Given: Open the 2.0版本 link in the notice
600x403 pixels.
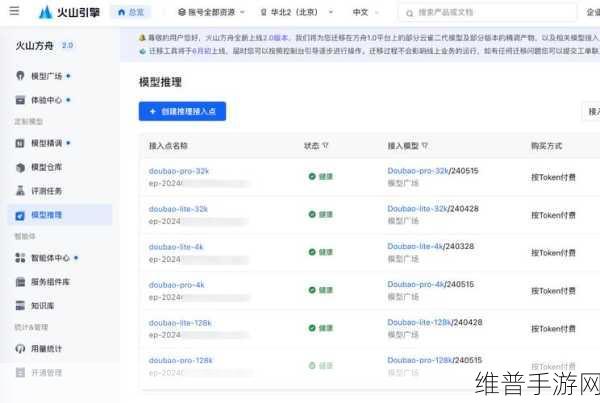Looking at the screenshot, I should [x=275, y=38].
